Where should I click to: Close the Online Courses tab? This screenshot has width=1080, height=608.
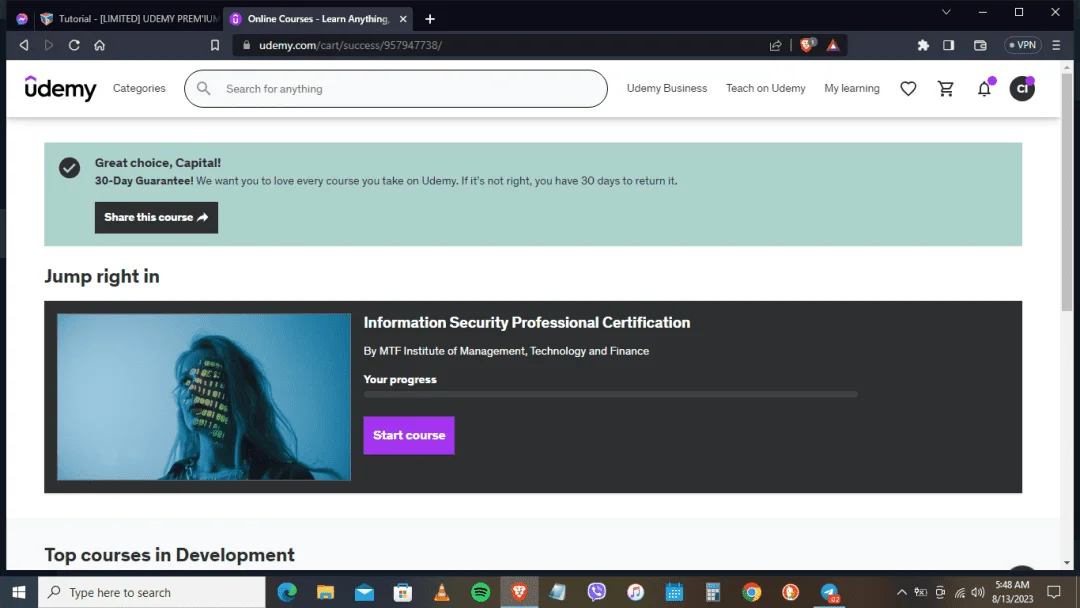click(x=403, y=19)
